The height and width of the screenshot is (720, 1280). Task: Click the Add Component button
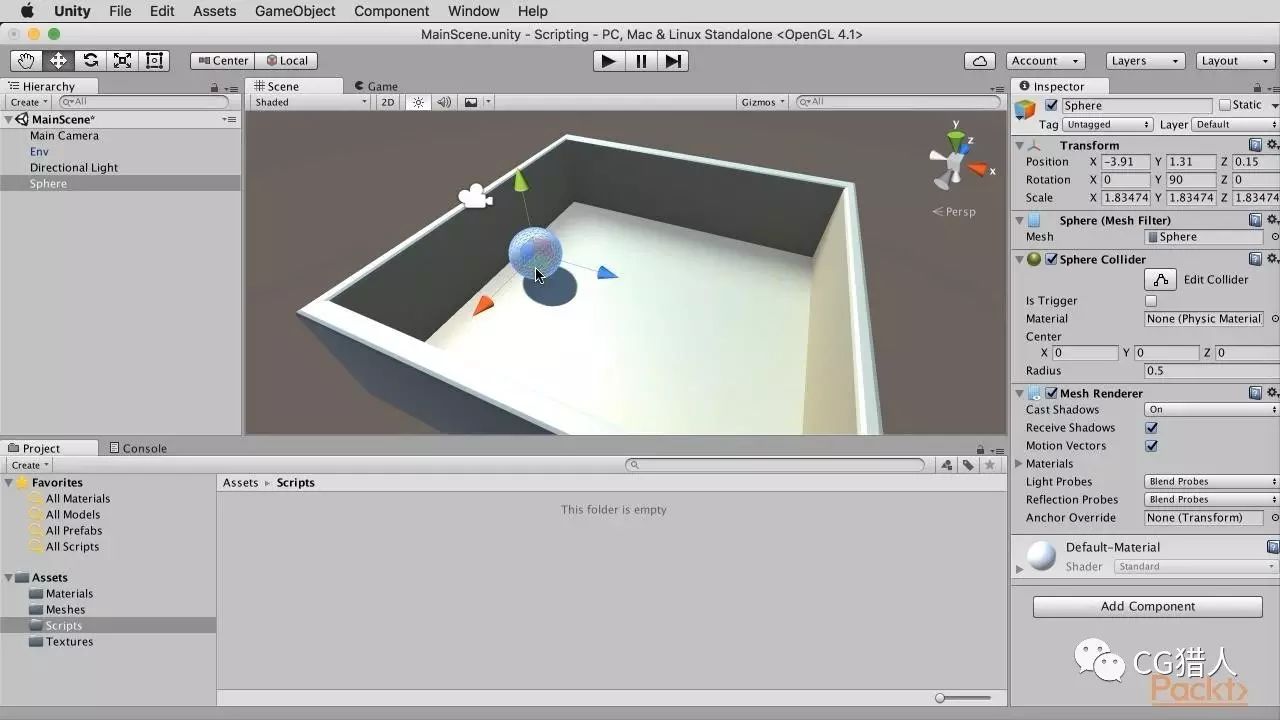[x=1148, y=606]
